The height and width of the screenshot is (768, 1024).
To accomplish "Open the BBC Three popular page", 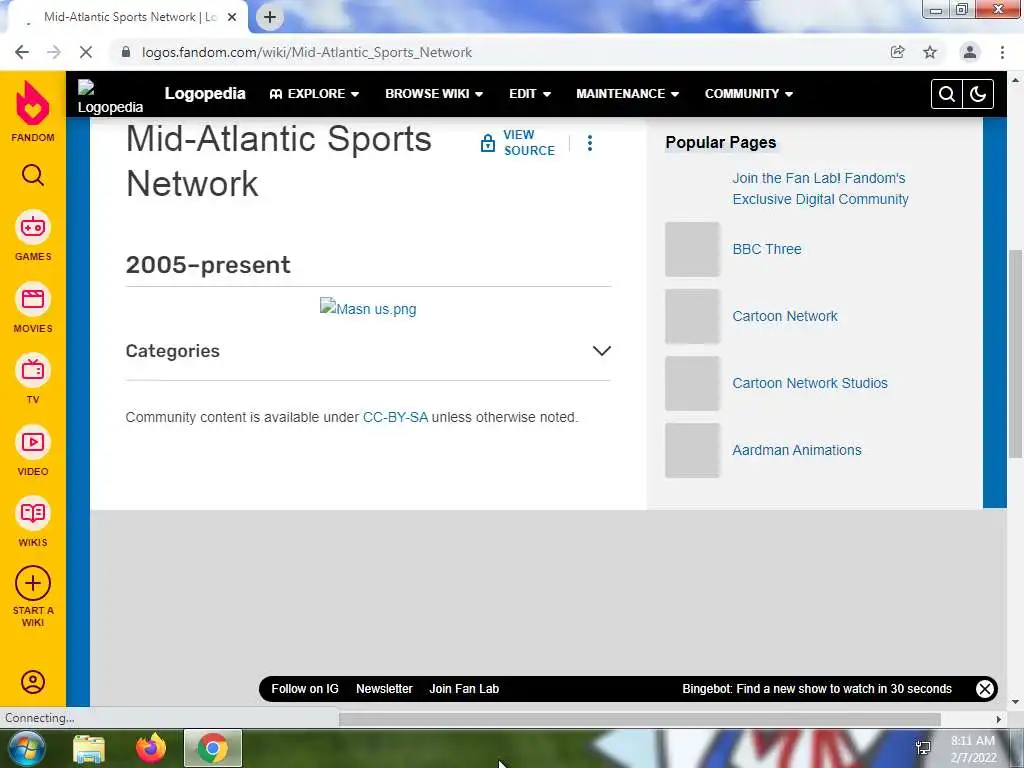I will pos(767,249).
